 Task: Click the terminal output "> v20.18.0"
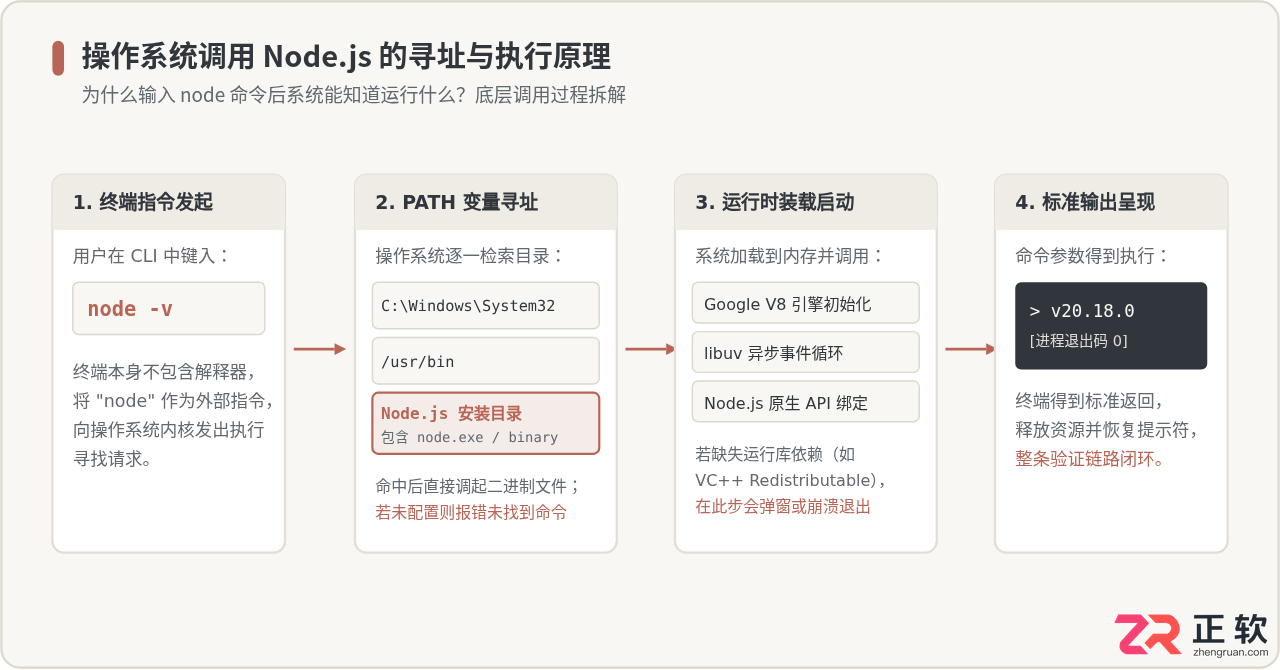[1082, 311]
